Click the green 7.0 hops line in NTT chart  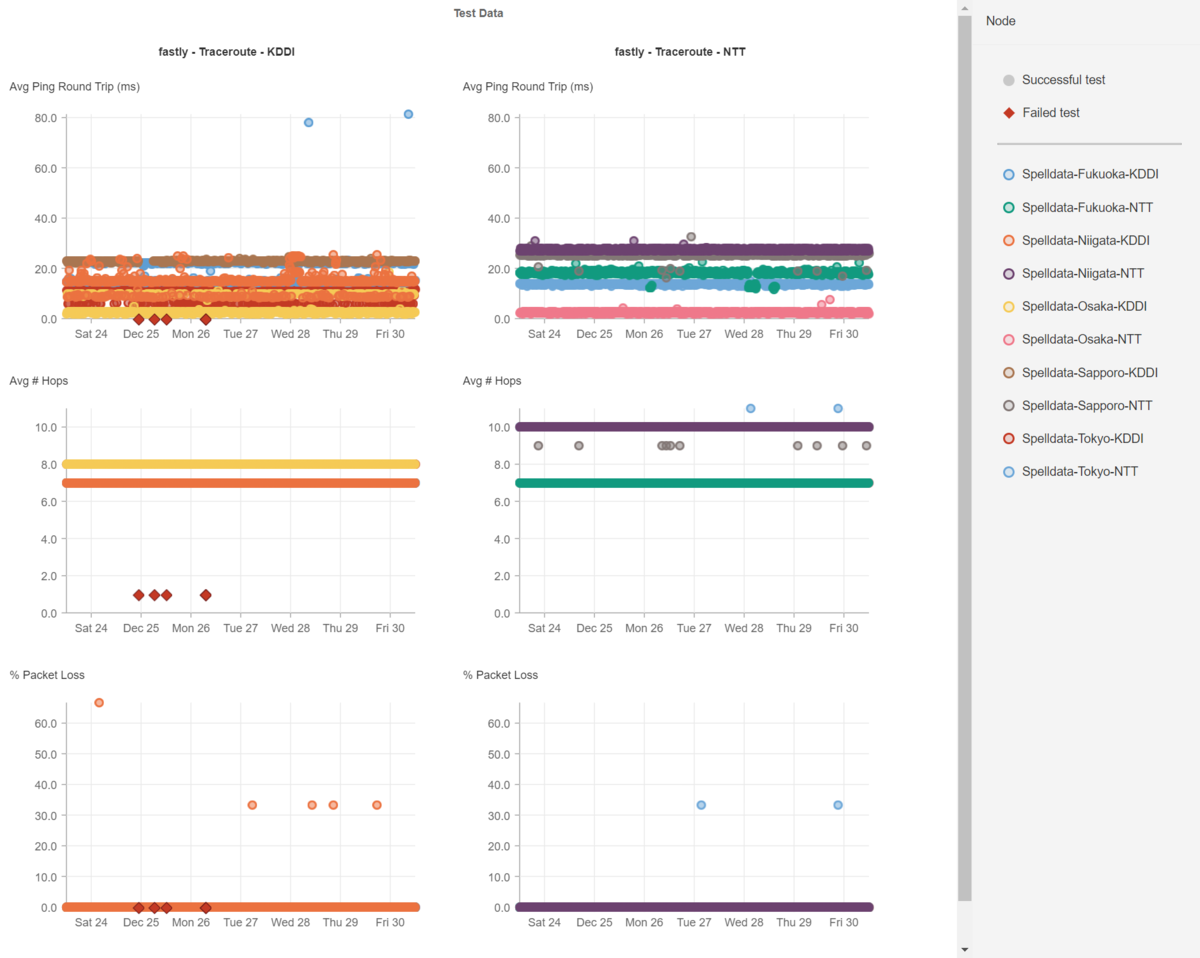point(694,483)
